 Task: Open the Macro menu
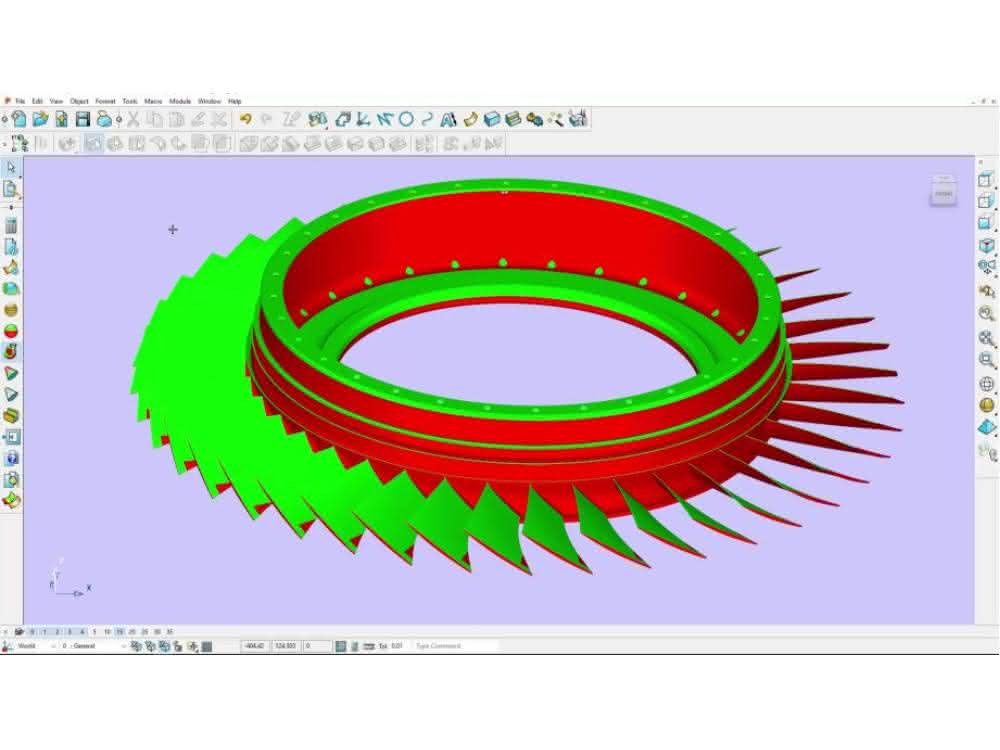pos(153,101)
